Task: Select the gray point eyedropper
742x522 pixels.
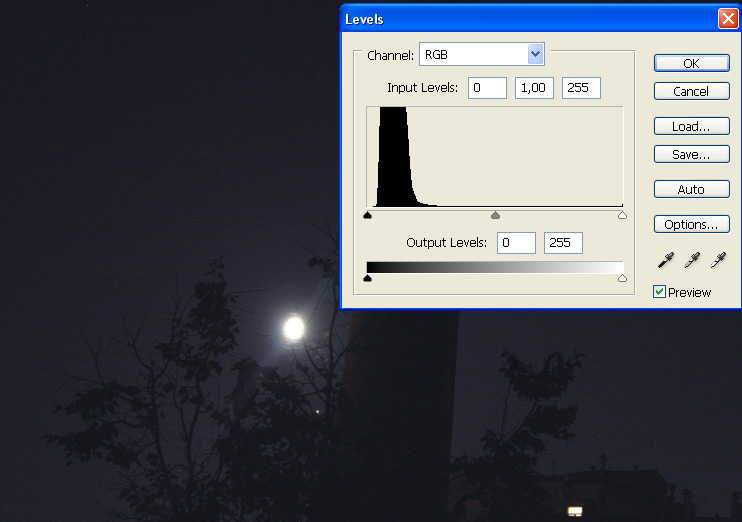Action: pos(692,260)
